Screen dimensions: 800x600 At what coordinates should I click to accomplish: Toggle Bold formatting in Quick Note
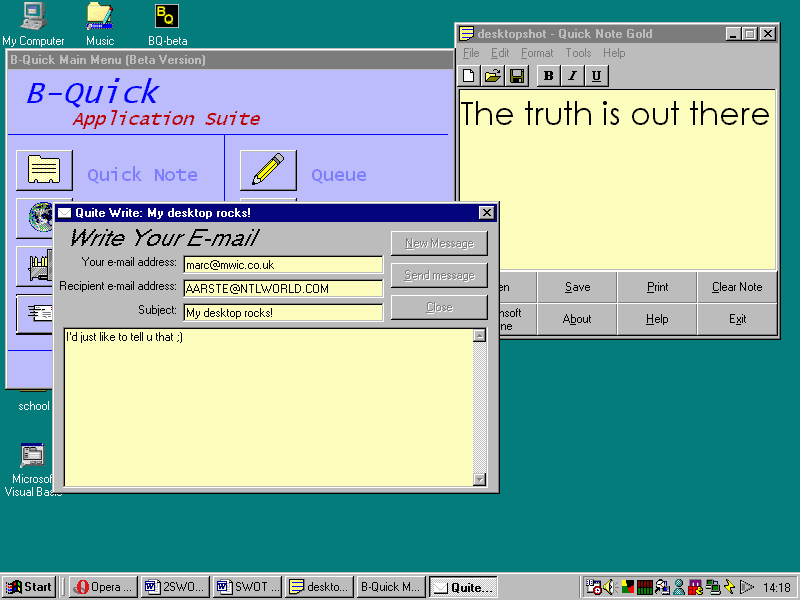548,76
